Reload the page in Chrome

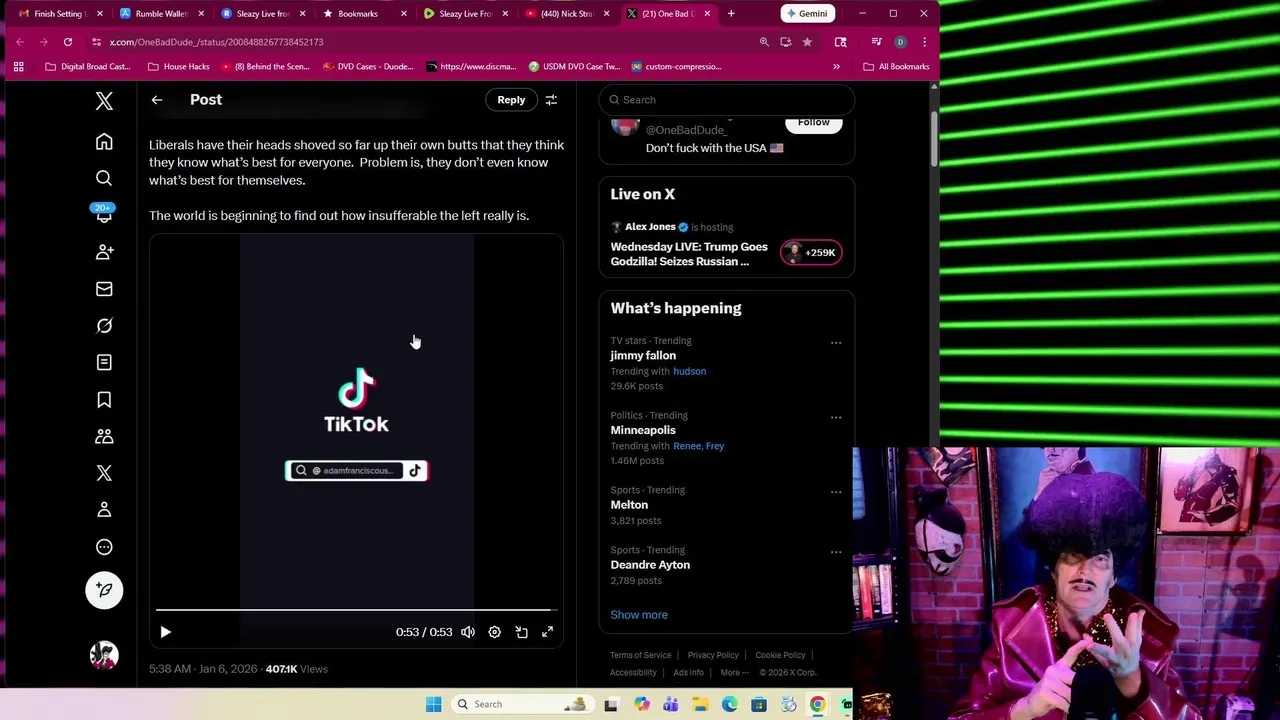point(68,42)
